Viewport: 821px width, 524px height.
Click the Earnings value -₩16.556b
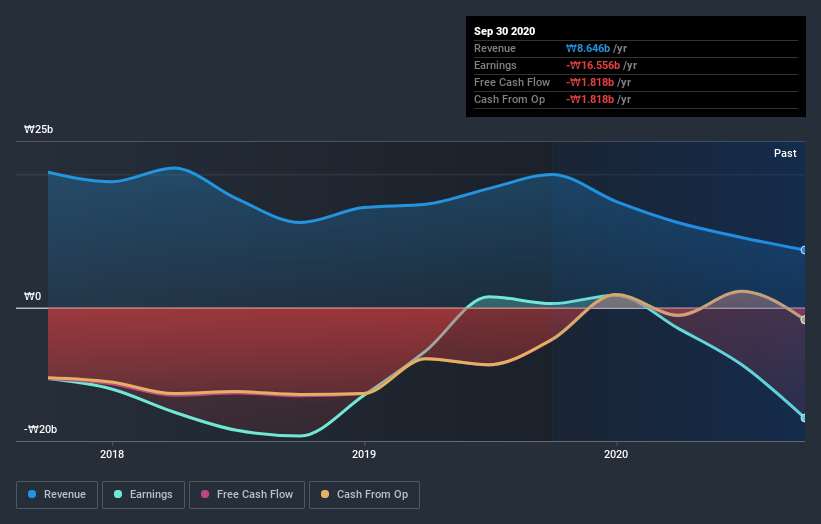[x=593, y=65]
